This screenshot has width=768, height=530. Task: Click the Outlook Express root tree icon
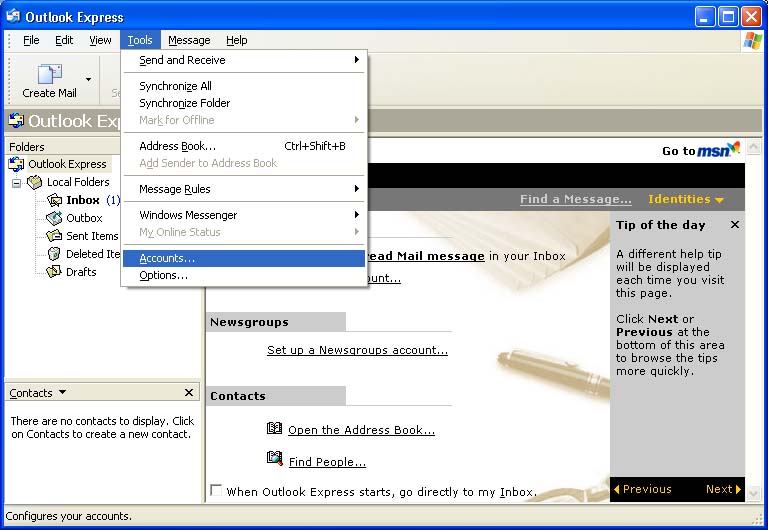pyautogui.click(x=16, y=164)
